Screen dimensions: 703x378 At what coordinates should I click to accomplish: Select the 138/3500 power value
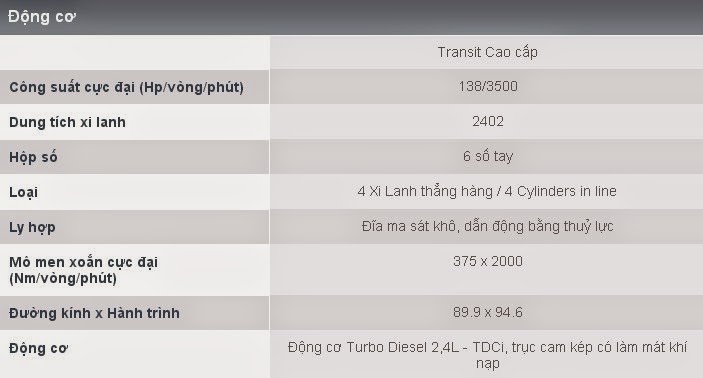[x=488, y=86]
